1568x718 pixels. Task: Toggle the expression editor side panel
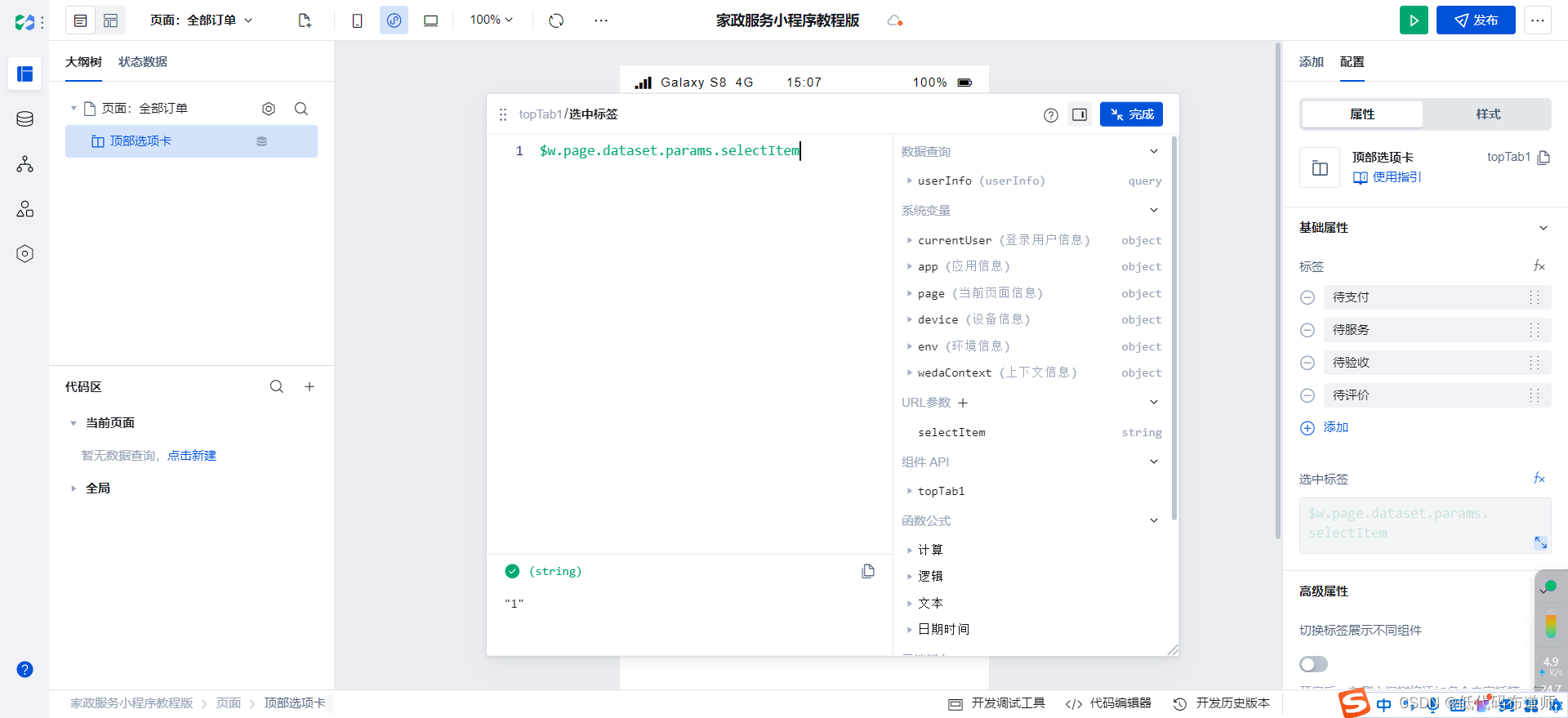pos(1080,114)
